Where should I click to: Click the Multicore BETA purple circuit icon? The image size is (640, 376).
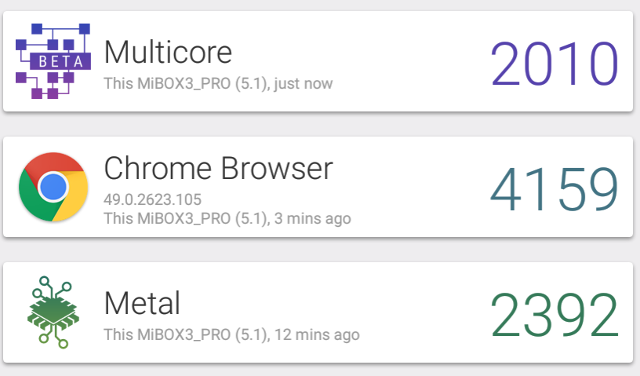click(x=53, y=61)
